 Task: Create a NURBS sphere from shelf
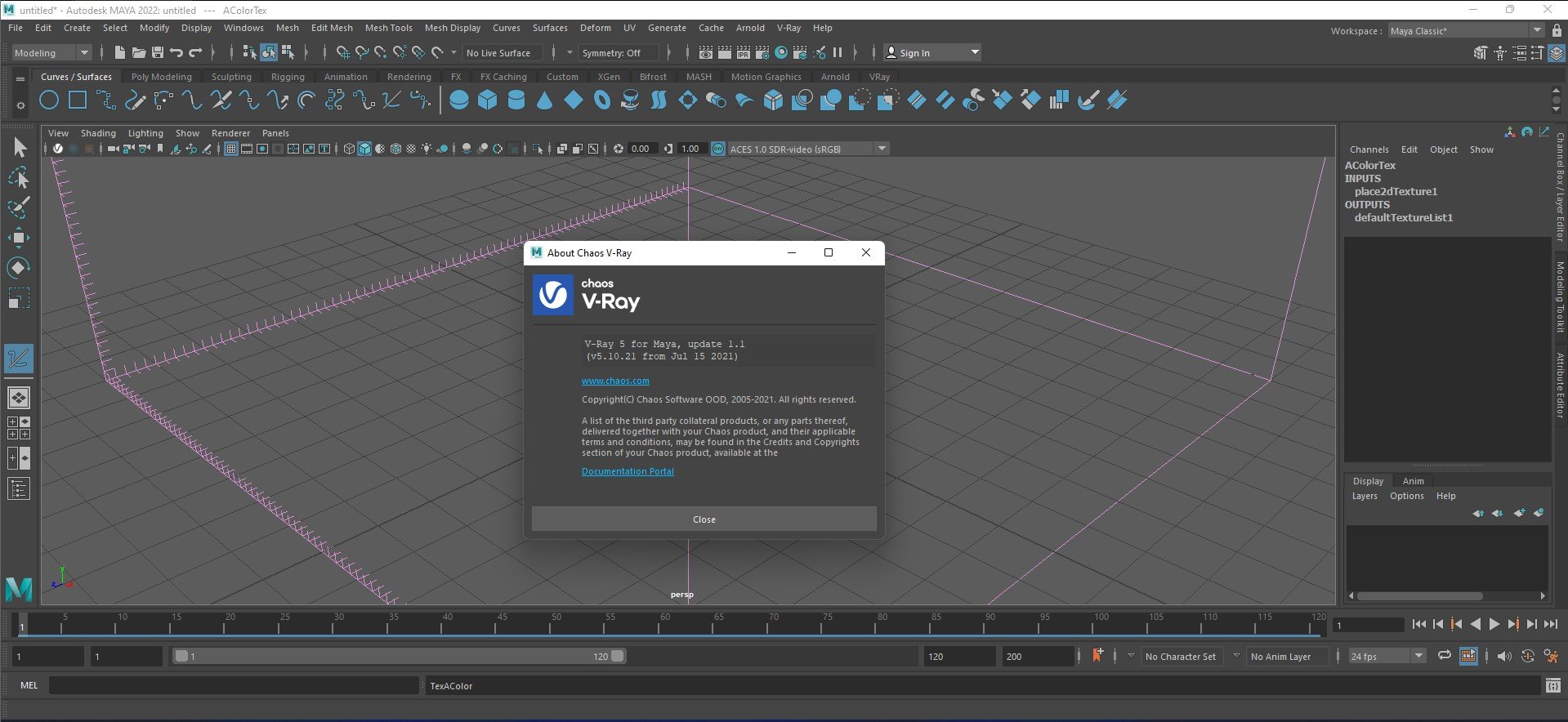(x=459, y=100)
